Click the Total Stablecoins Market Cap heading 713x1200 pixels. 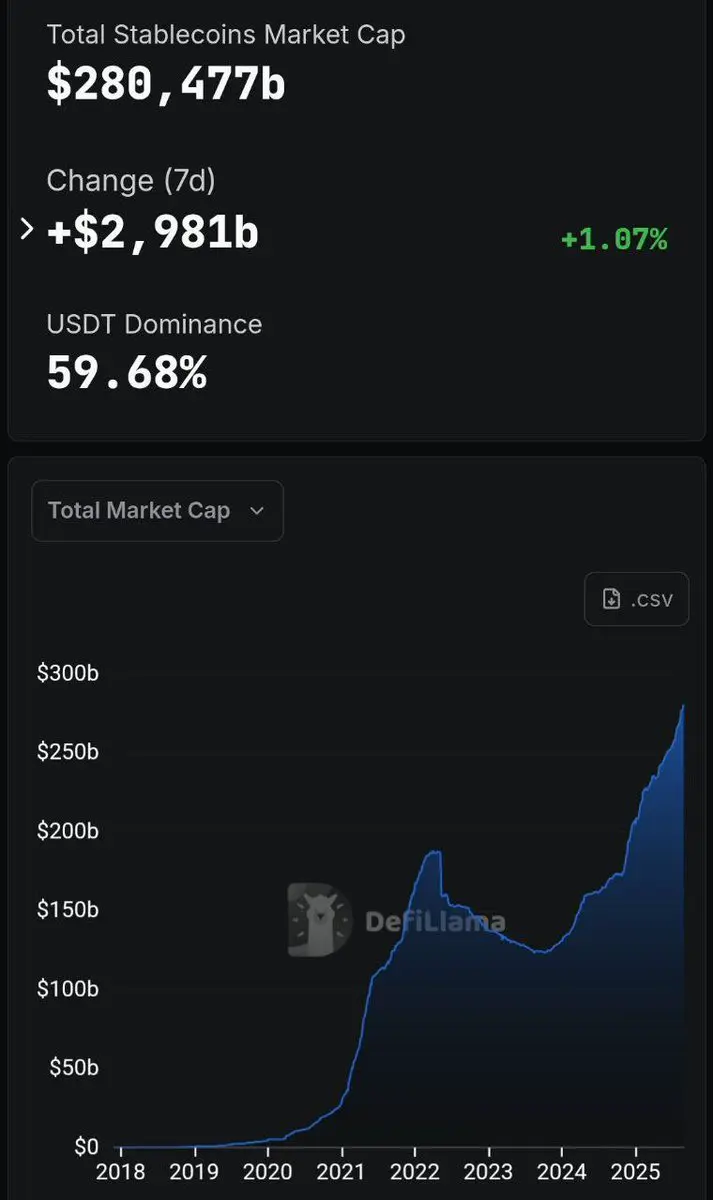[226, 34]
